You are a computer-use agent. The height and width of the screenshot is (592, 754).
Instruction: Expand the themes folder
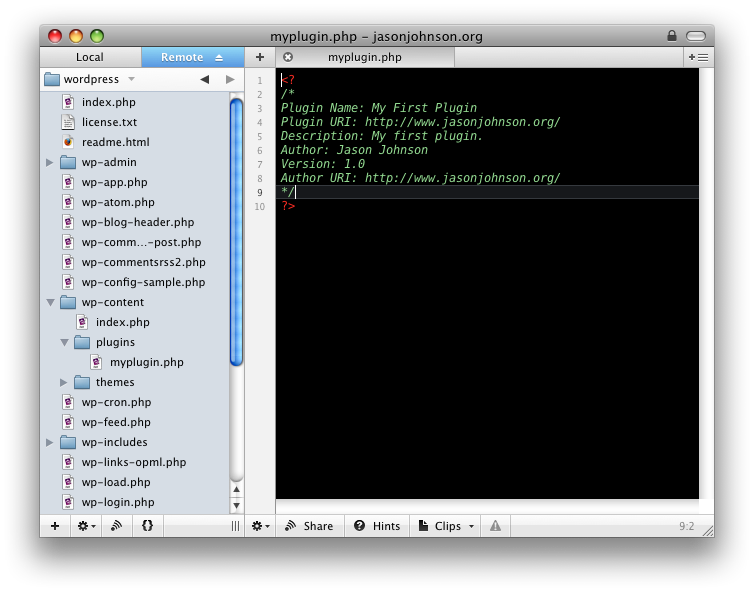64,382
